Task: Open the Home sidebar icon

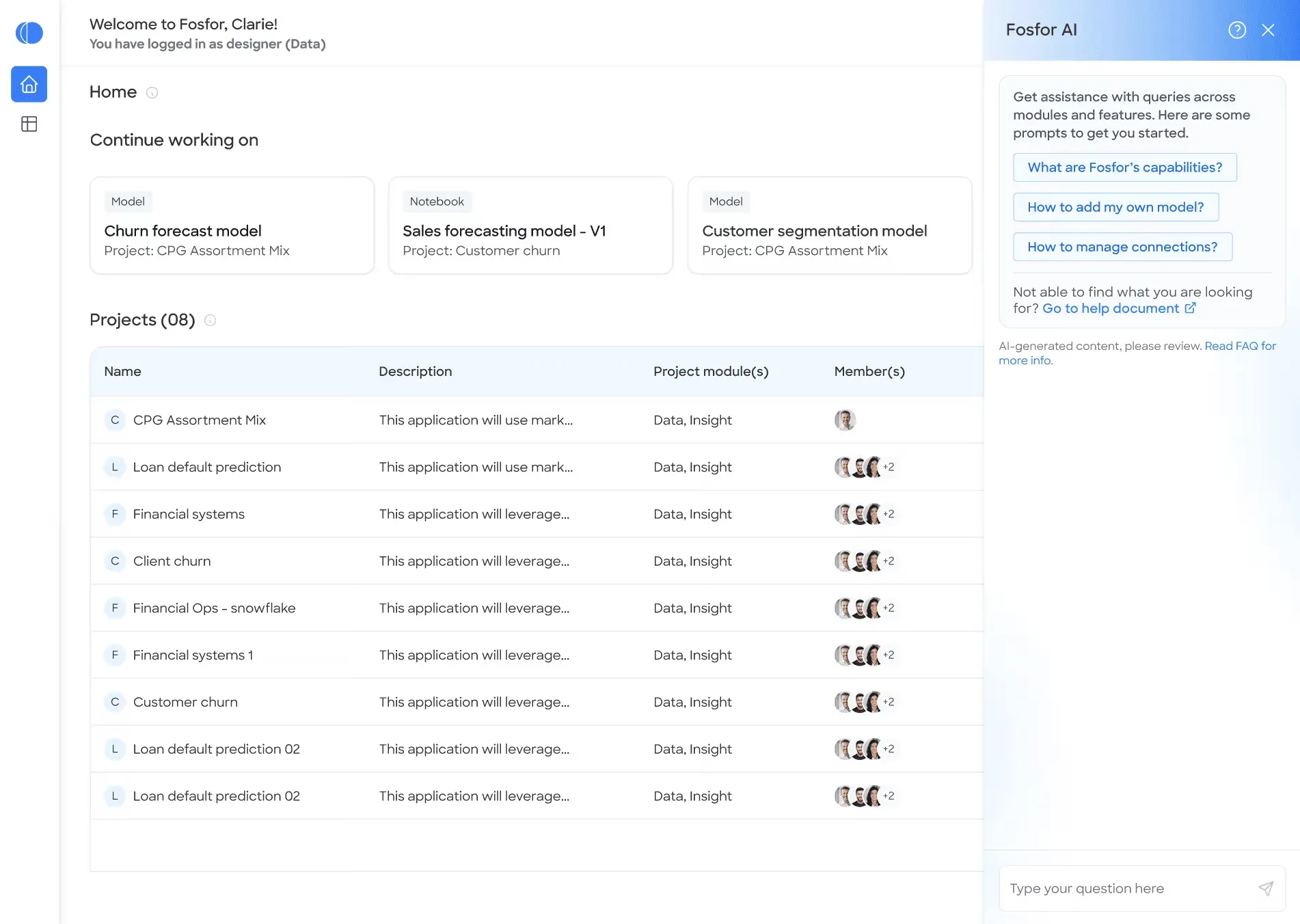Action: (29, 84)
